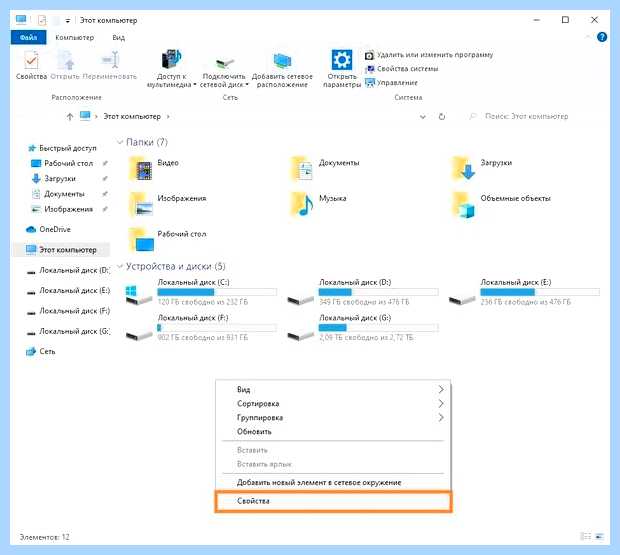The width and height of the screenshot is (620, 555).
Task: Click the E: drive usage bar
Action: point(540,292)
